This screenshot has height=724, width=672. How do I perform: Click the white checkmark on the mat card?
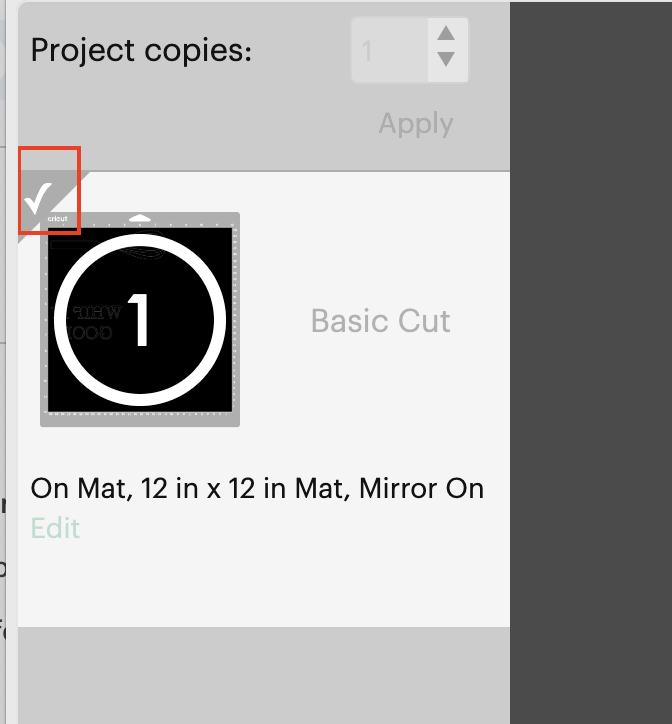click(40, 198)
